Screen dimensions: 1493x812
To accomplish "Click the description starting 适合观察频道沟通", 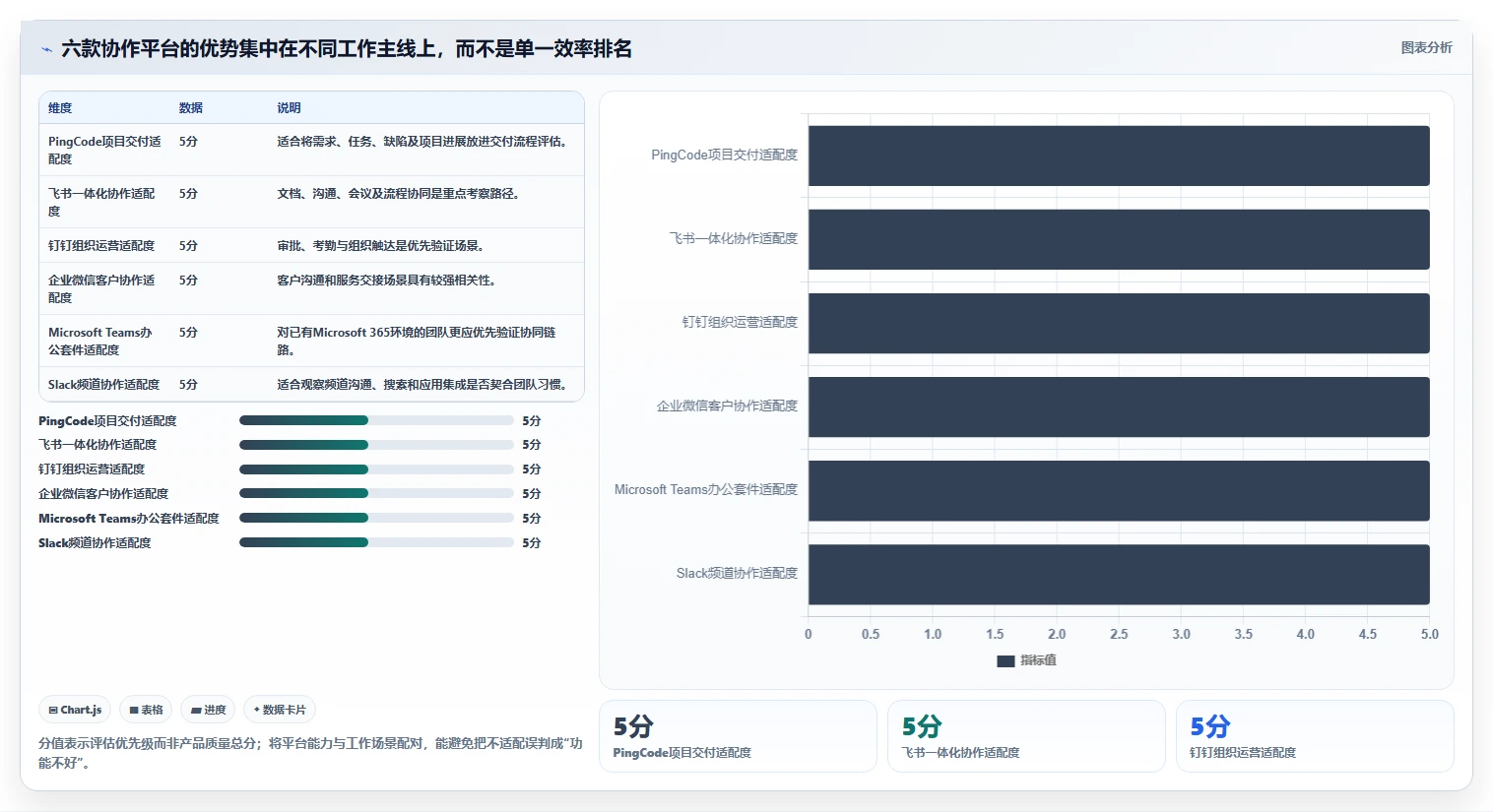I will pos(422,384).
